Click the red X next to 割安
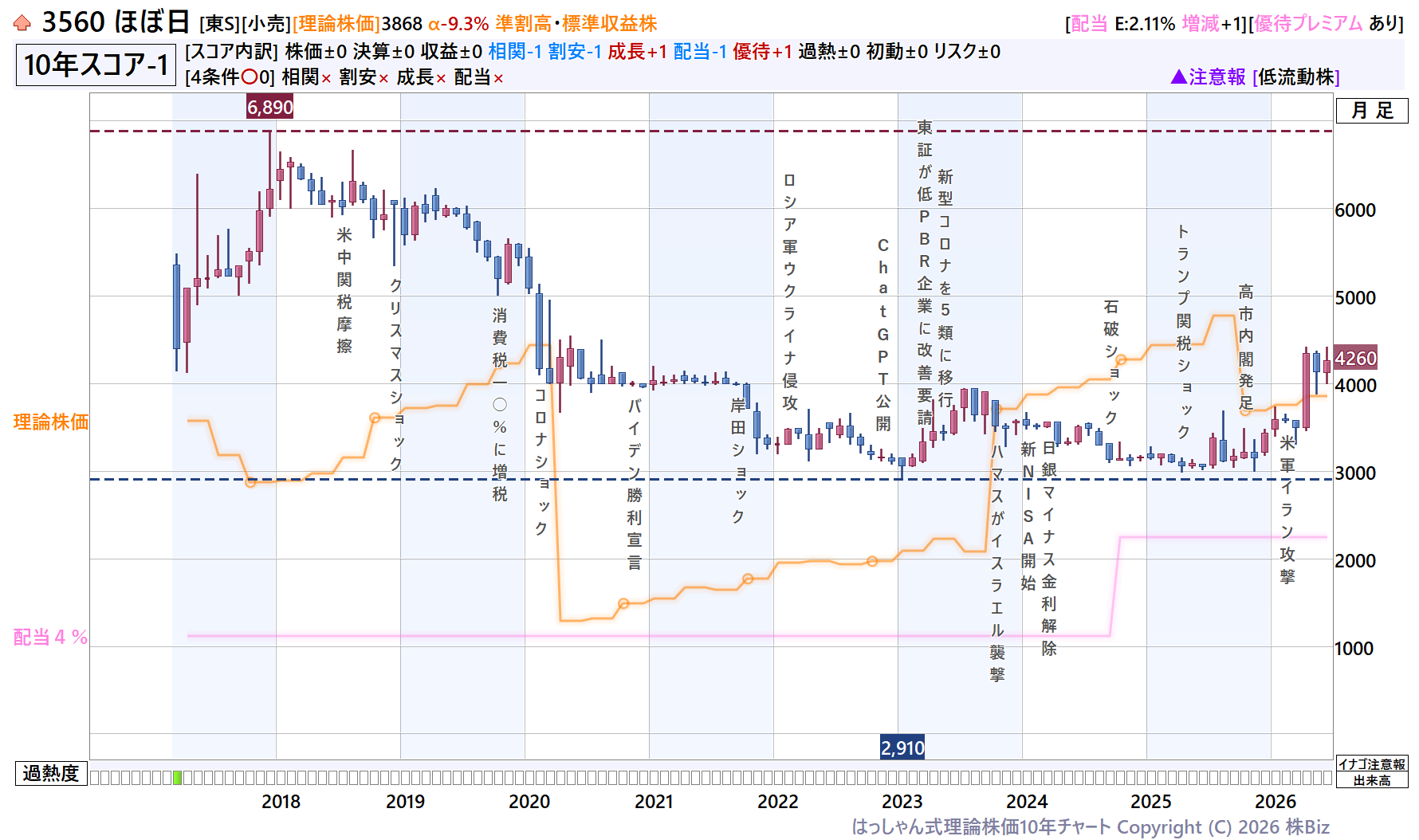This screenshot has height=840, width=1419. (383, 79)
